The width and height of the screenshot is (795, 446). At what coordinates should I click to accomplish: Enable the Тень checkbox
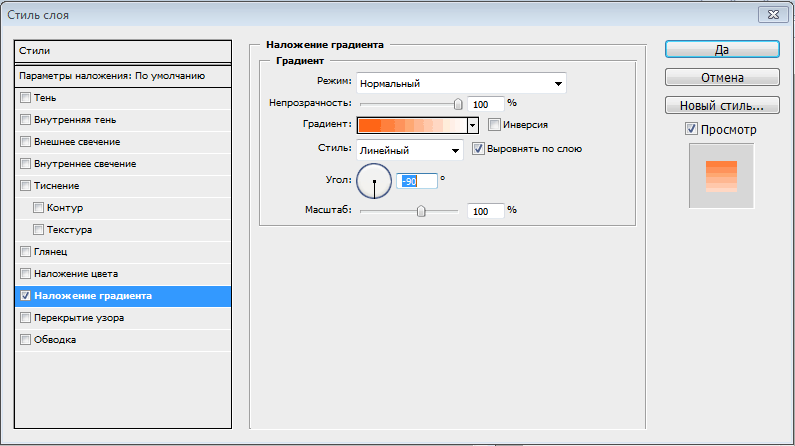click(x=25, y=97)
